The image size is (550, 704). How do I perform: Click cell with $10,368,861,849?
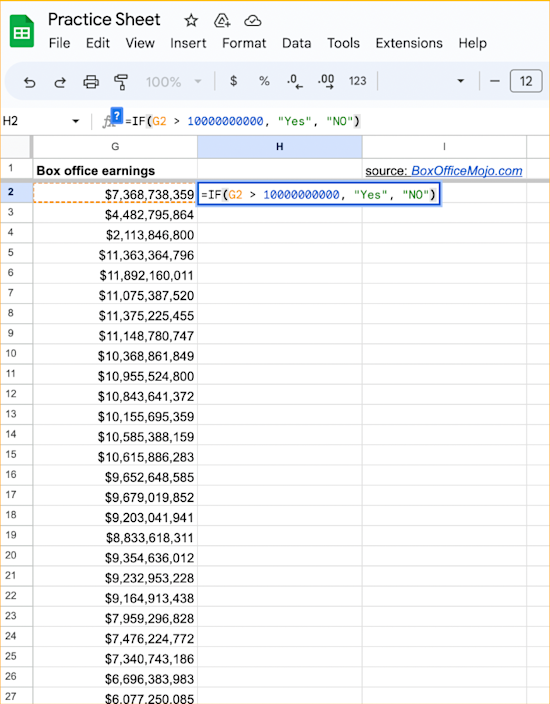[x=115, y=355]
